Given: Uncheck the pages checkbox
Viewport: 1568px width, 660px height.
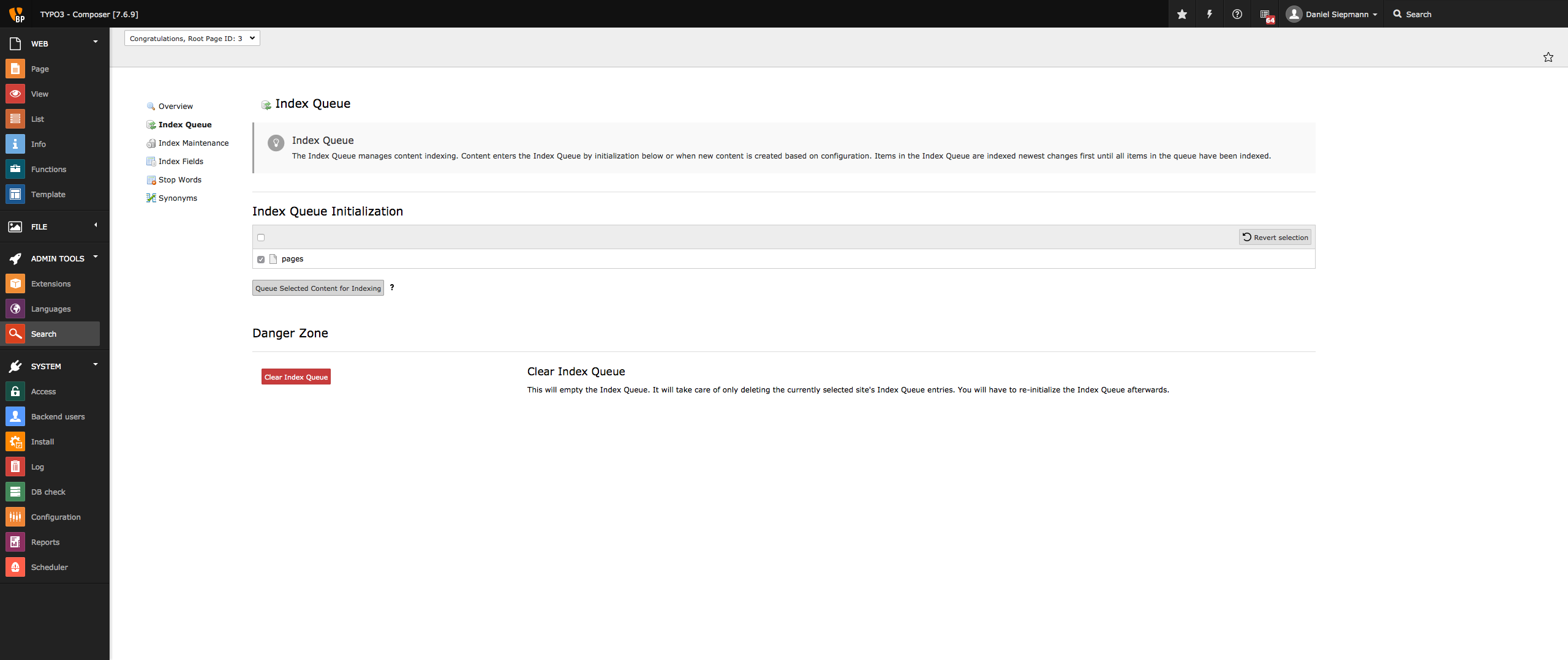Looking at the screenshot, I should click(261, 259).
